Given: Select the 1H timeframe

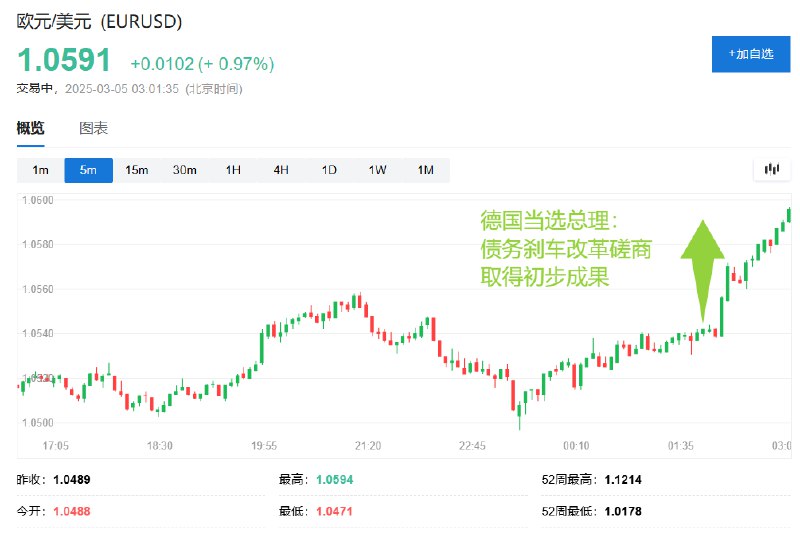Looking at the screenshot, I should coord(233,170).
